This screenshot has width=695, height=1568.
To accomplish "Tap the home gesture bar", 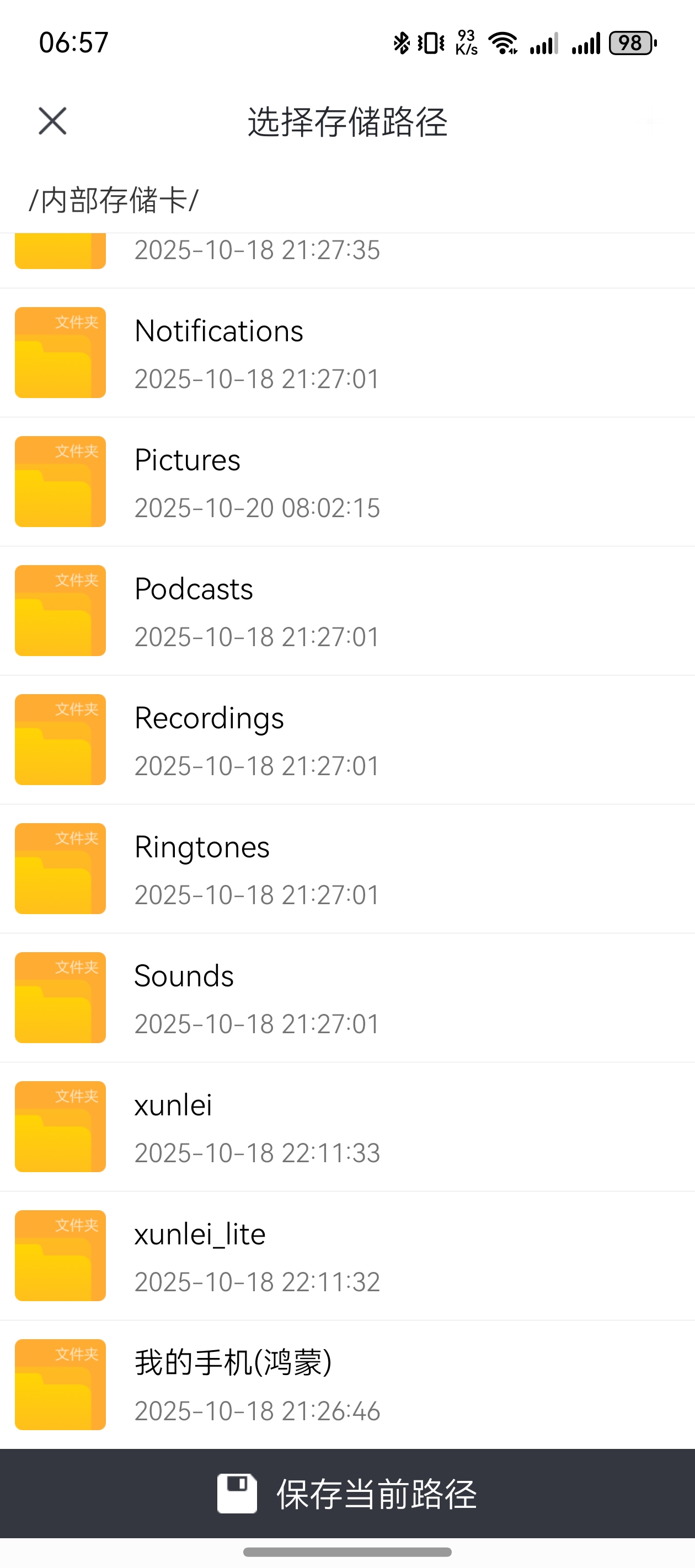I will tap(347, 1551).
